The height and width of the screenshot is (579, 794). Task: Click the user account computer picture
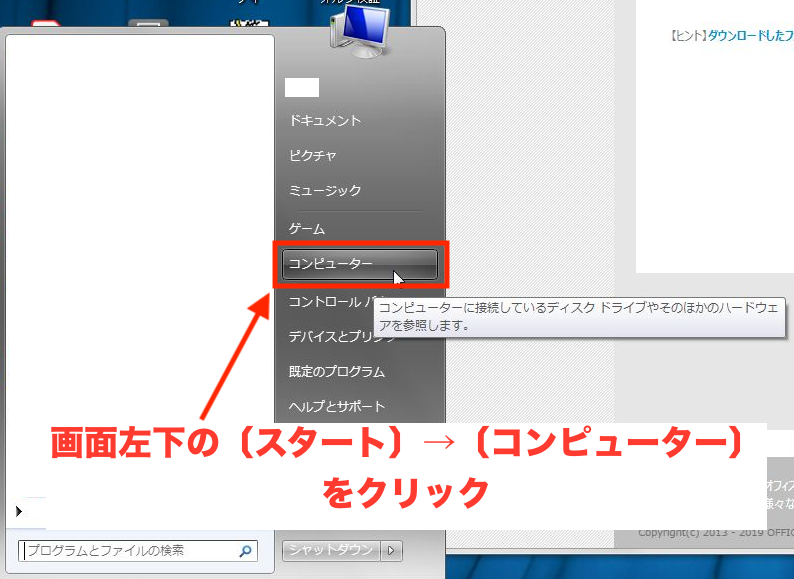(360, 30)
